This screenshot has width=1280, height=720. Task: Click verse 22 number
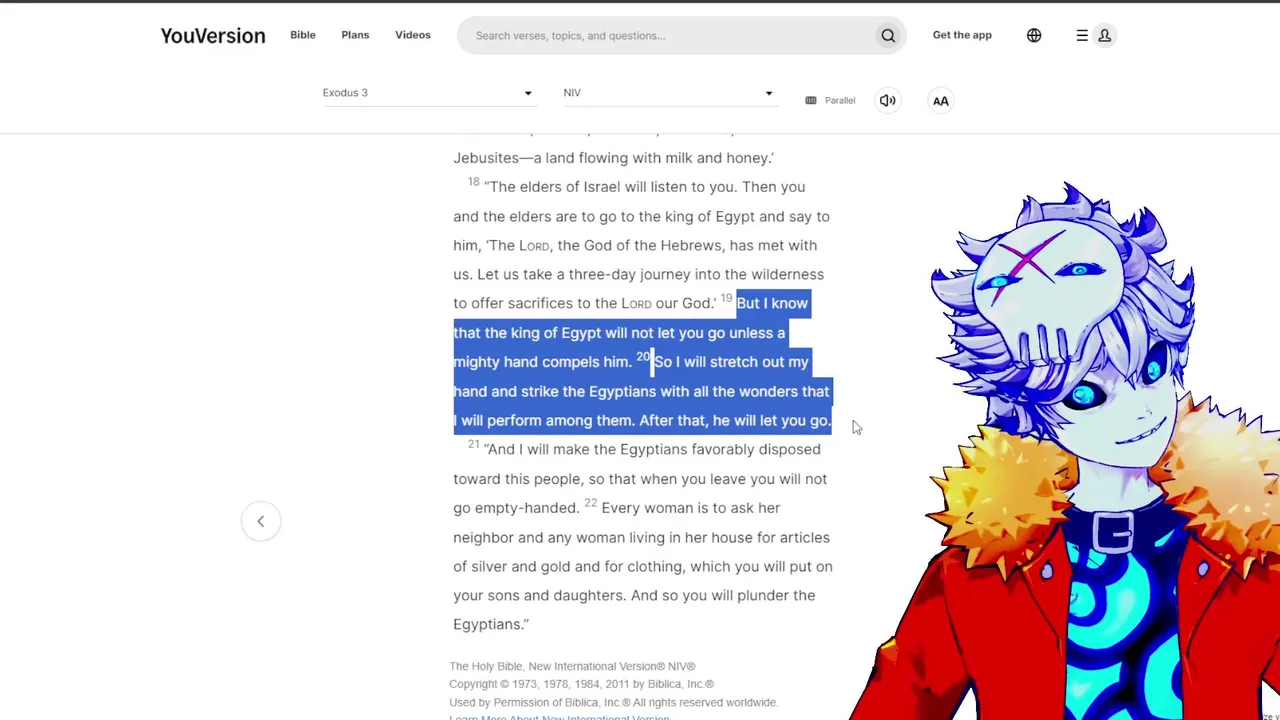(590, 503)
